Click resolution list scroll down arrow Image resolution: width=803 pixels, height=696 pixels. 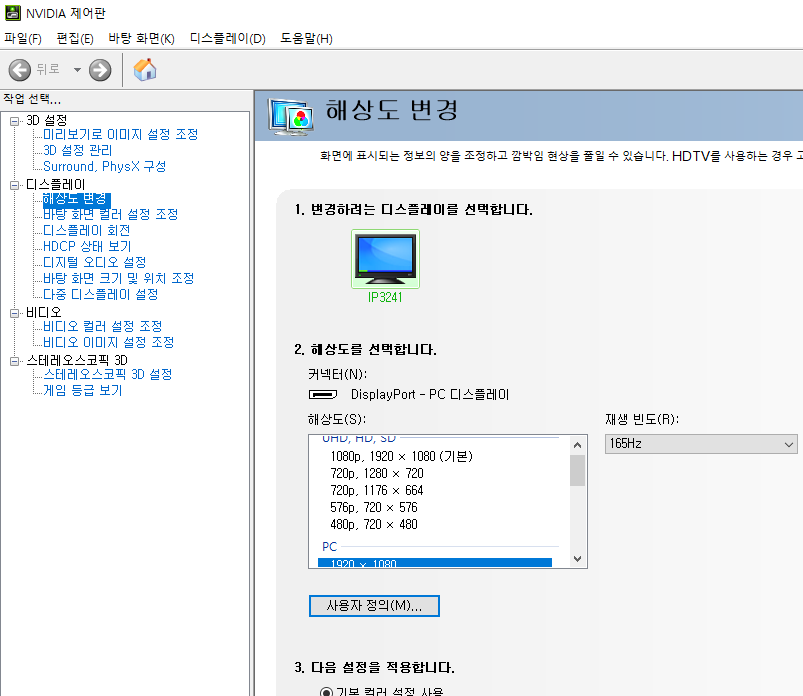[x=578, y=559]
